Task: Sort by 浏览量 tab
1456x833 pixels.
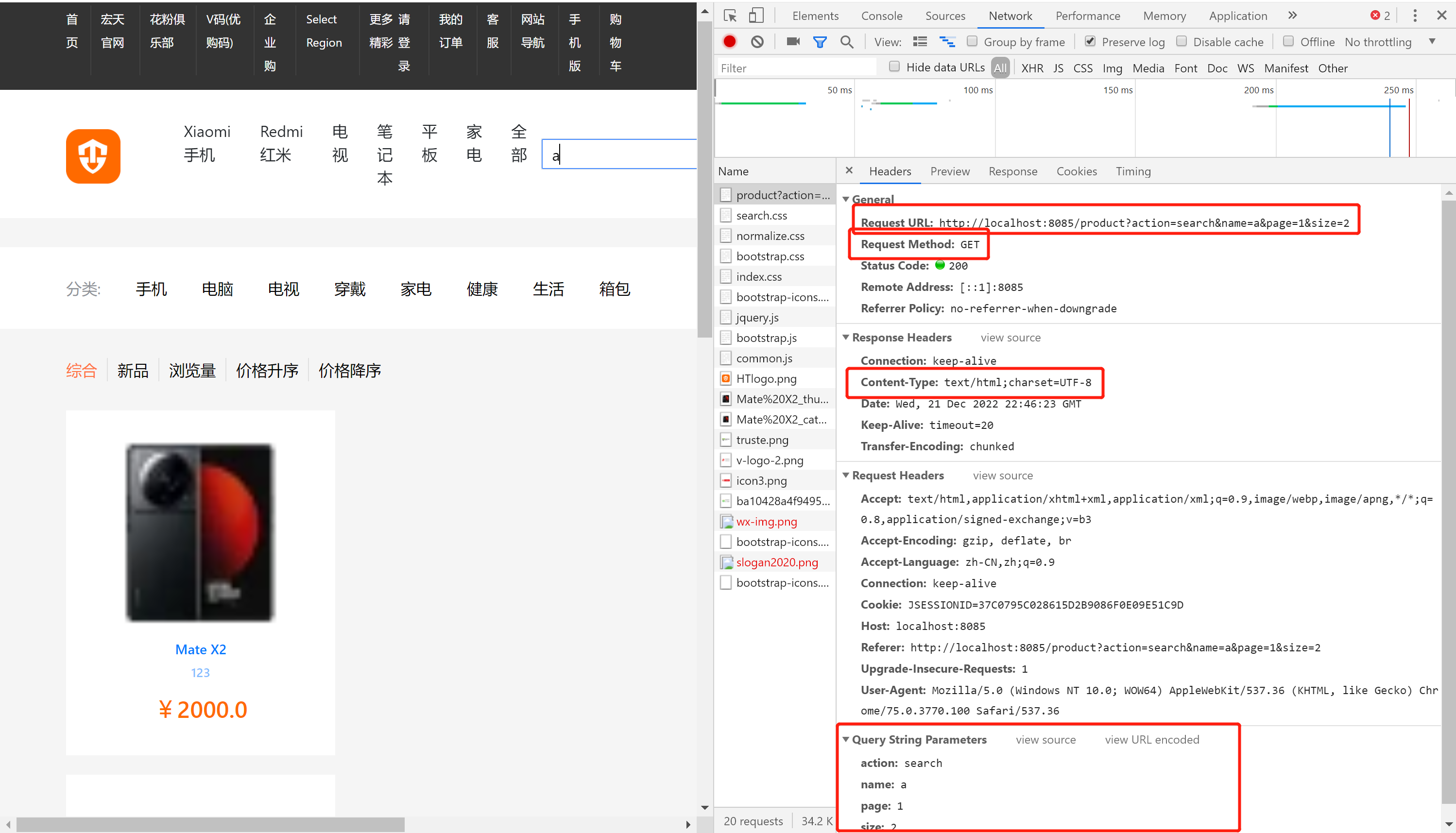Action: pos(192,371)
